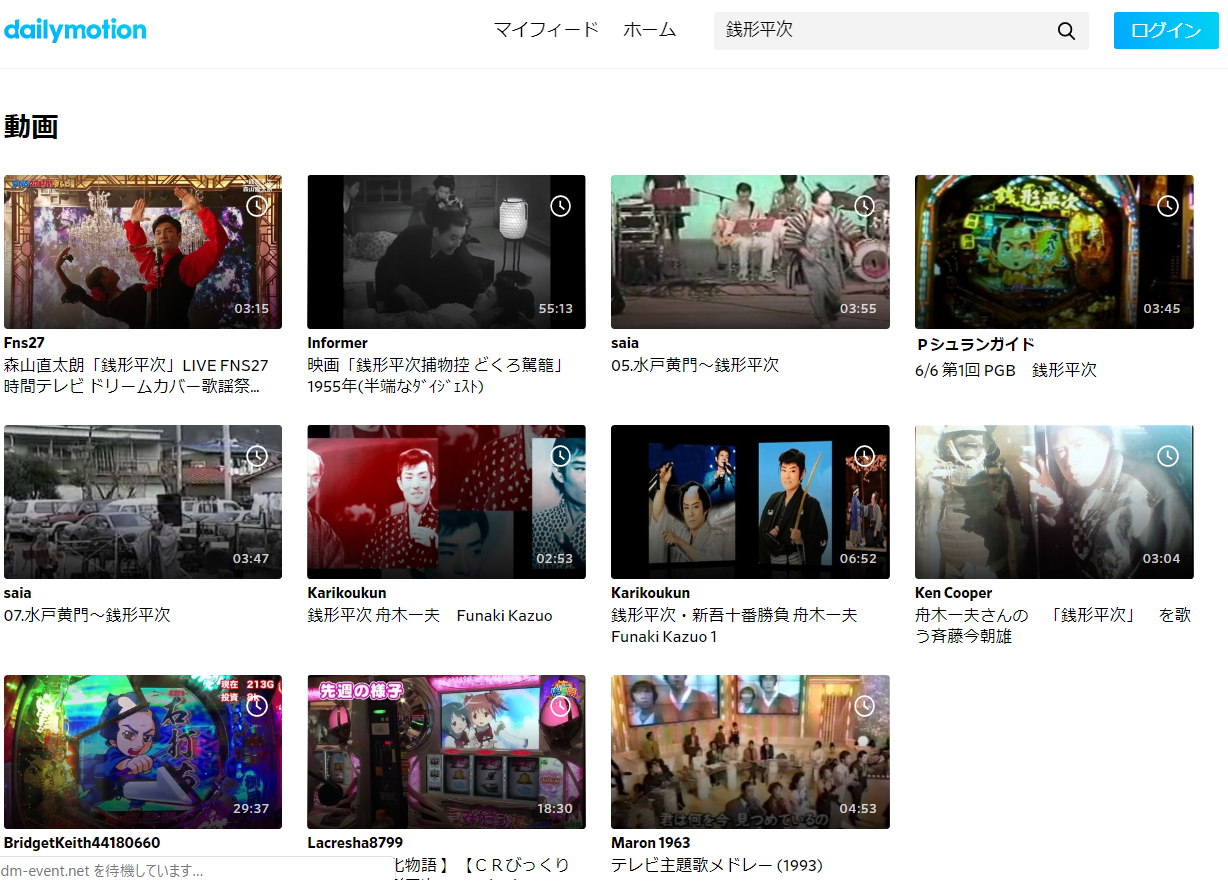Open title テレビ主題歌メドレー (1993)
The height and width of the screenshot is (886, 1228).
tap(717, 865)
